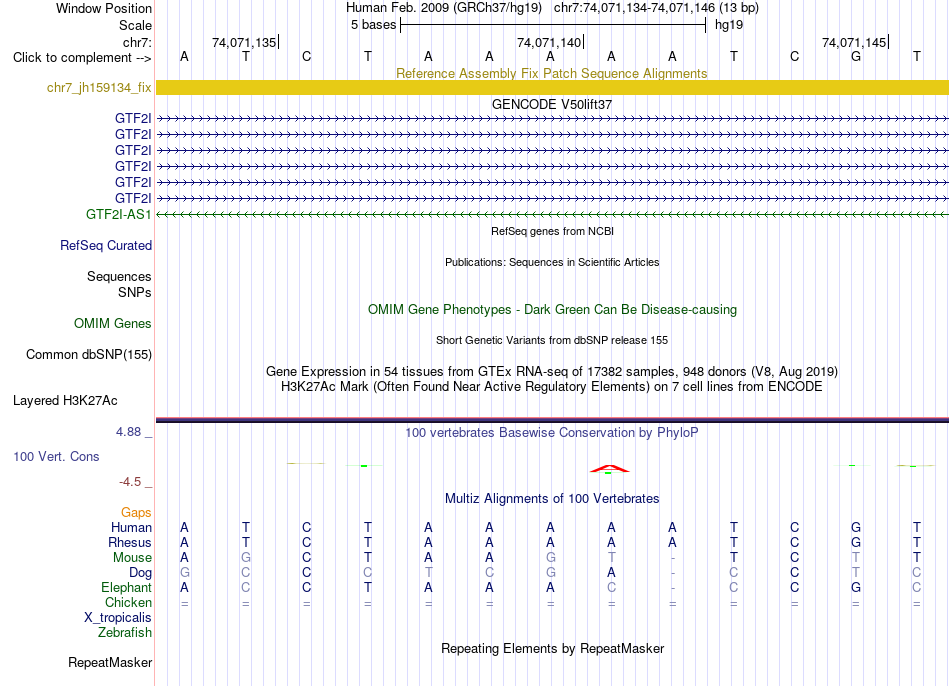This screenshot has width=950, height=686.
Task: Click the Layered H3K27Ac track label
Action: (x=65, y=401)
